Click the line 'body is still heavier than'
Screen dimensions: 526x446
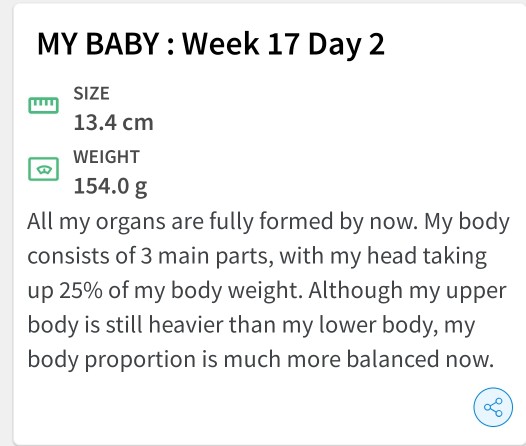click(x=153, y=325)
